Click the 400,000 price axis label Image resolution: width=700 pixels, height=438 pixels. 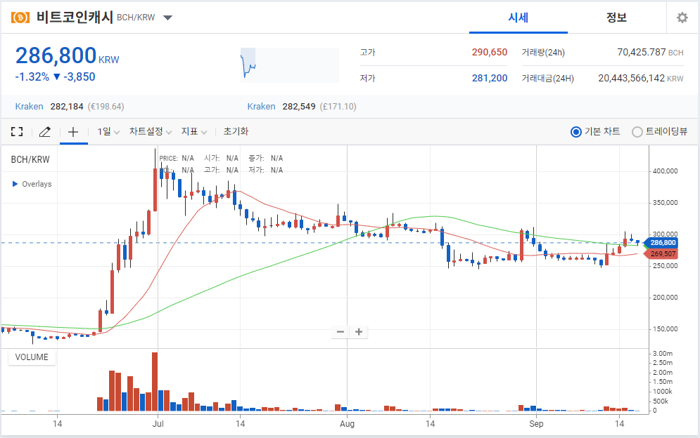coord(665,171)
